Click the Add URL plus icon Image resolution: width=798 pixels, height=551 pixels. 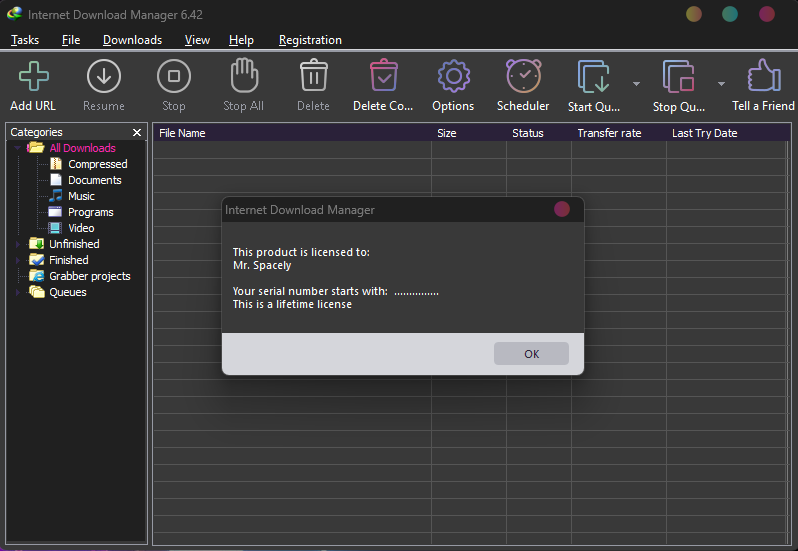coord(34,76)
